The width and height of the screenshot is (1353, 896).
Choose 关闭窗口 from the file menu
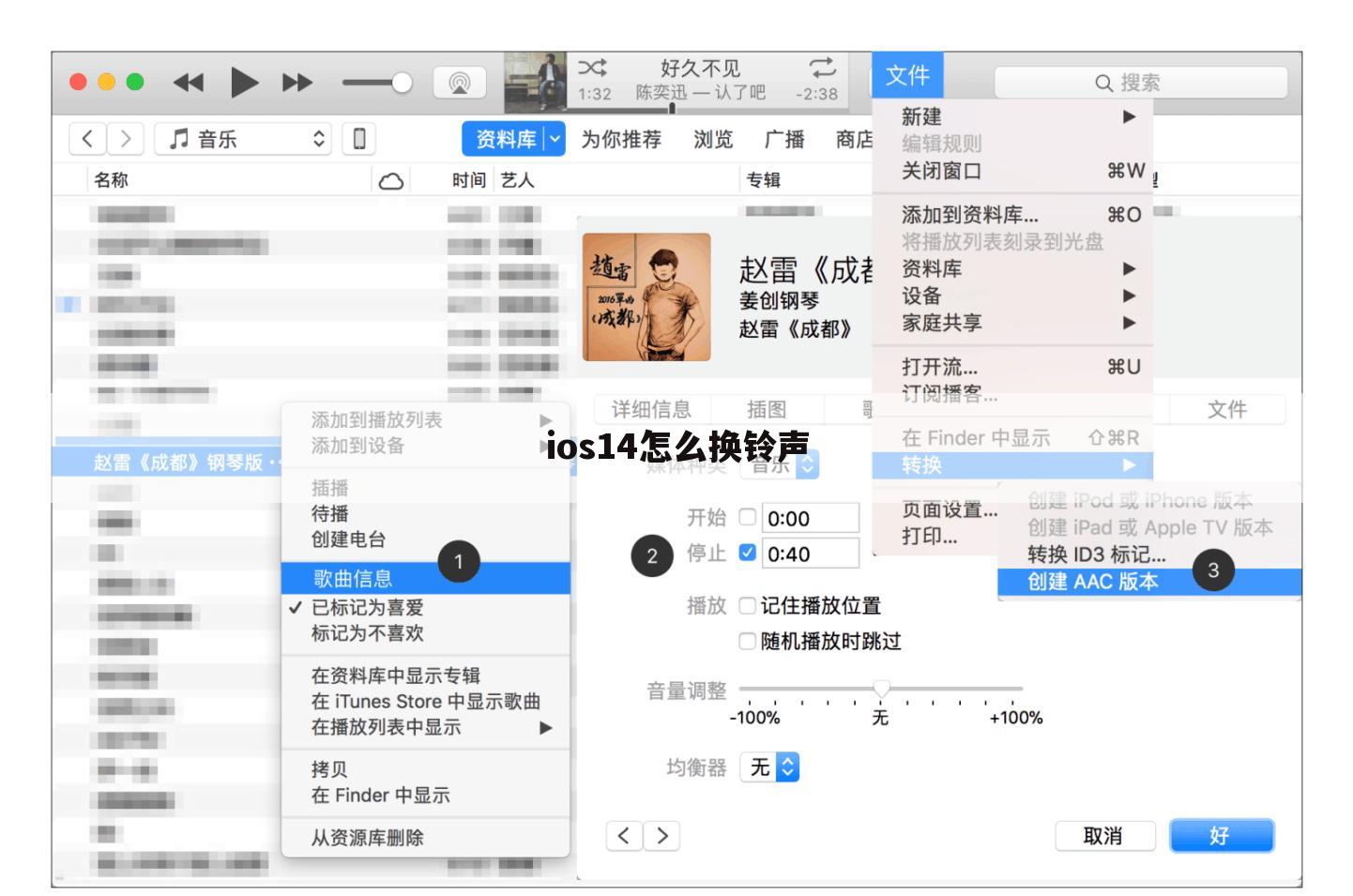pos(1012,171)
